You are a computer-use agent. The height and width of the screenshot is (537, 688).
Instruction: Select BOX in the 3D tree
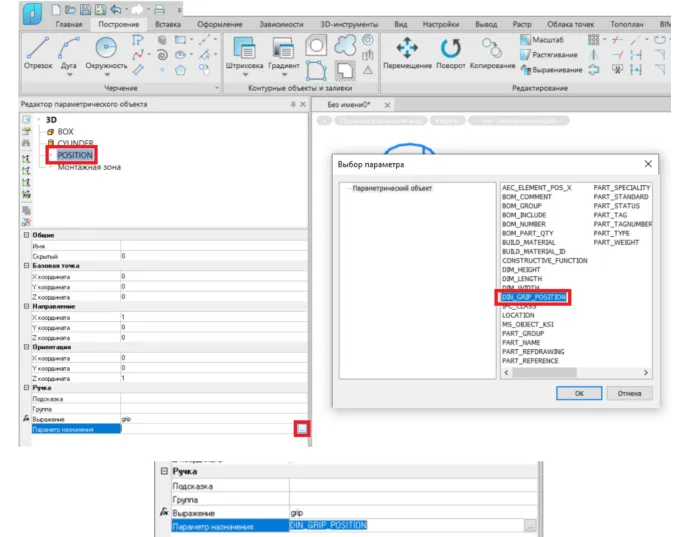click(65, 132)
